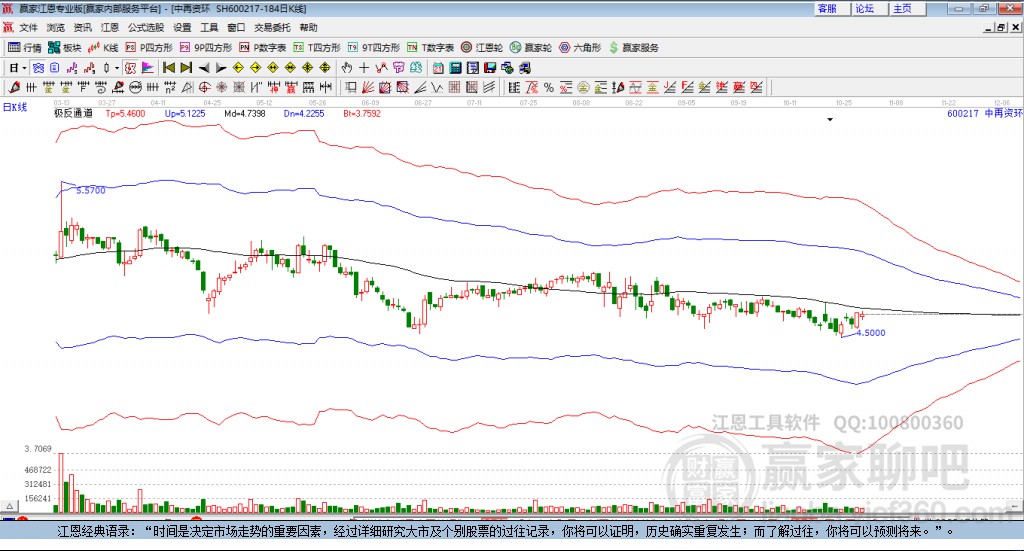Open the 江恩轮 Gann wheel
1024x551 pixels.
tap(482, 48)
